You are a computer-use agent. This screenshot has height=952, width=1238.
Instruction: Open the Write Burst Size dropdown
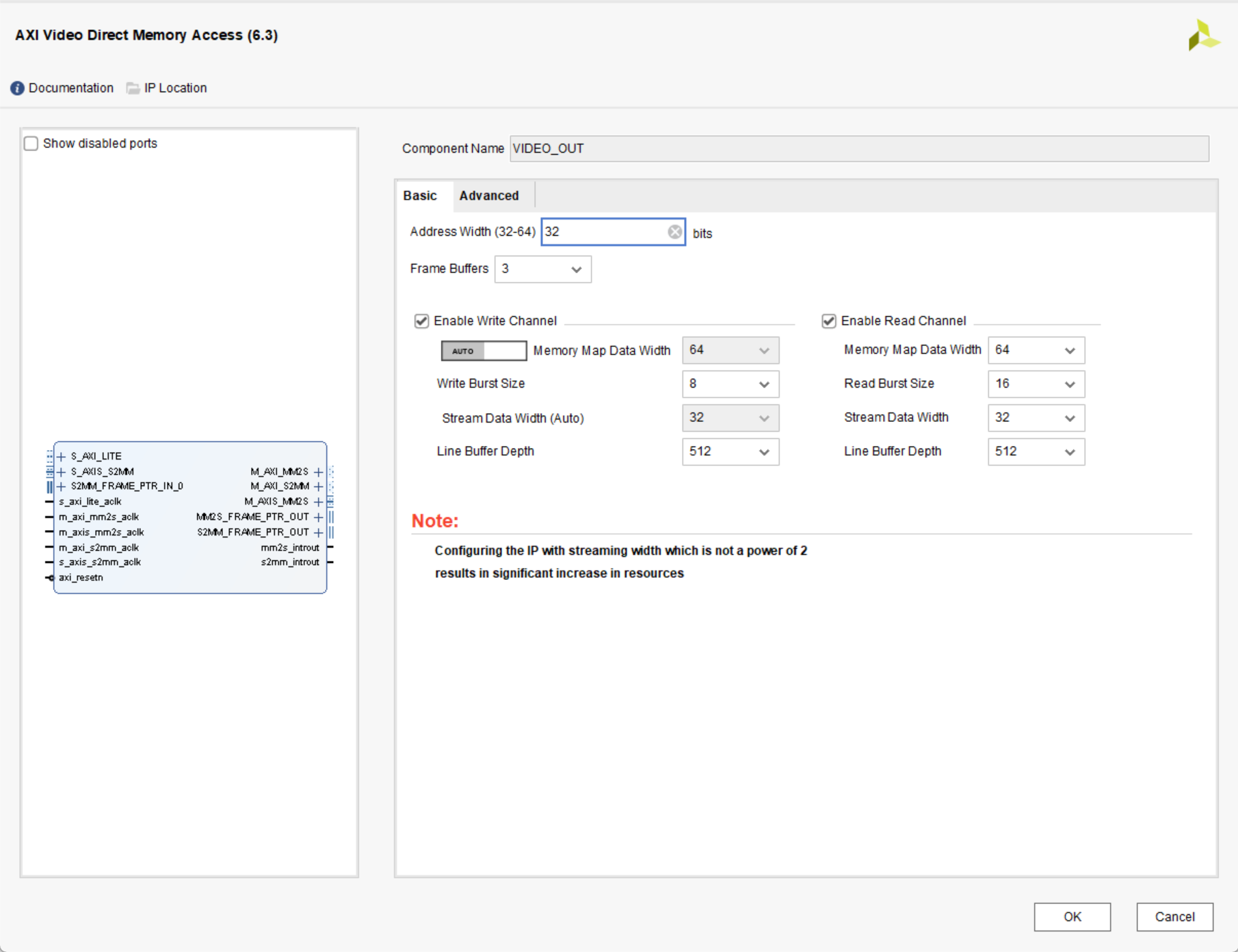[x=730, y=384]
